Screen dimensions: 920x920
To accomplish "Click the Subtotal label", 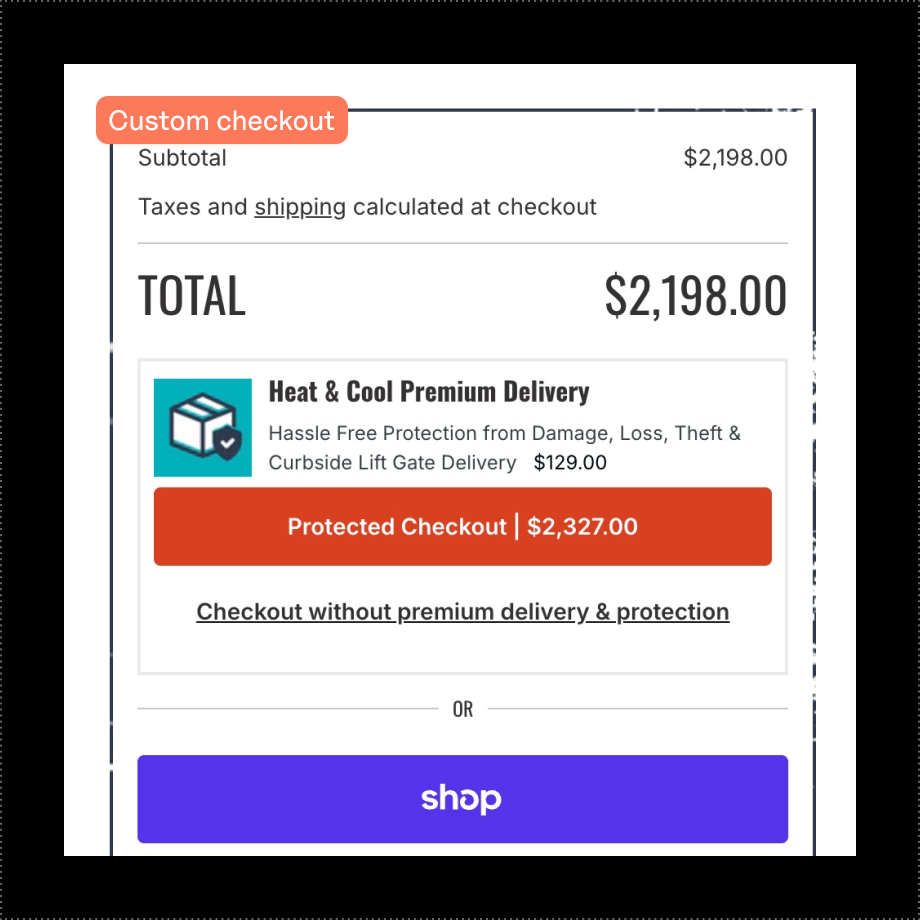I will pyautogui.click(x=182, y=158).
